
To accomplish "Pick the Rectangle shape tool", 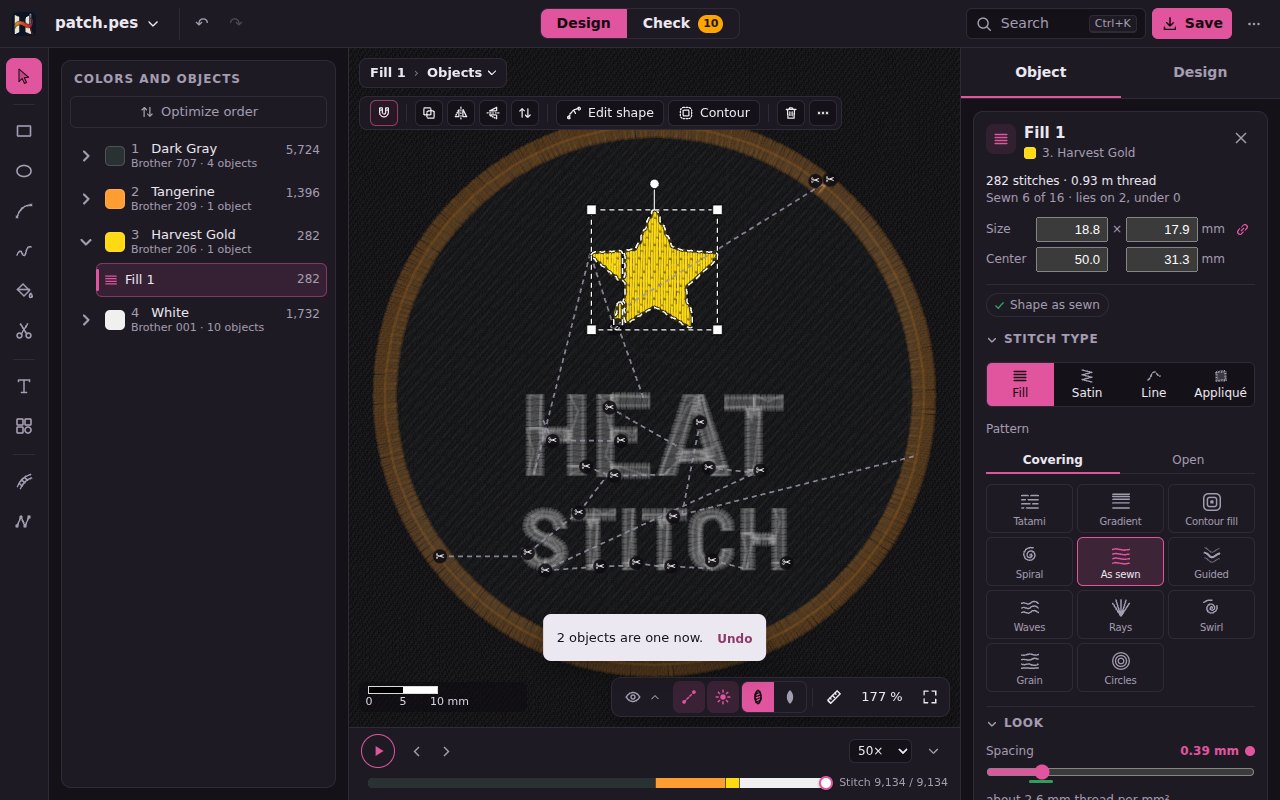I will click(24, 130).
